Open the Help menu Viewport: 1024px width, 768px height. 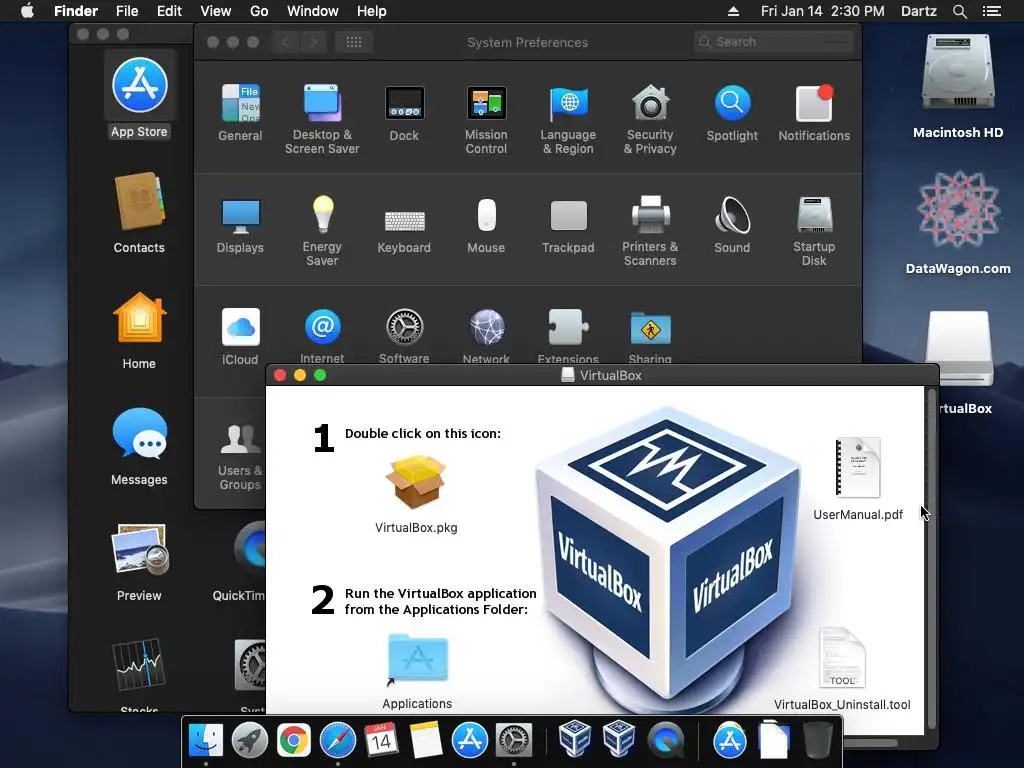coord(372,11)
